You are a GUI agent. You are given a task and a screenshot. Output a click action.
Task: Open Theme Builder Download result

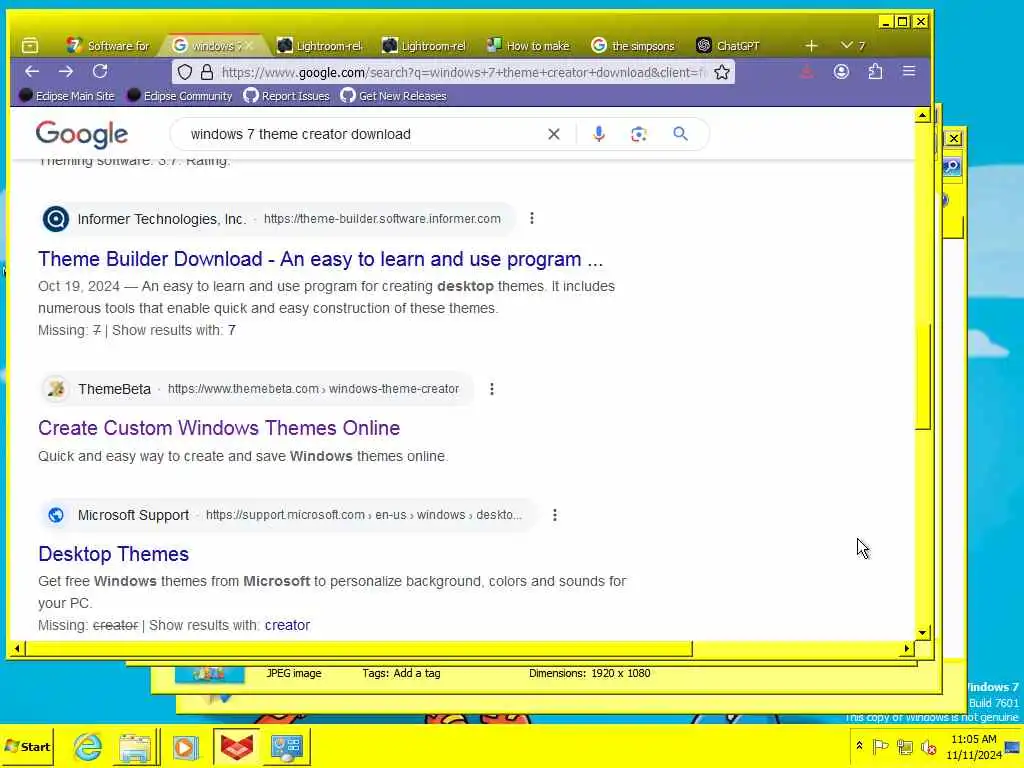pos(320,259)
